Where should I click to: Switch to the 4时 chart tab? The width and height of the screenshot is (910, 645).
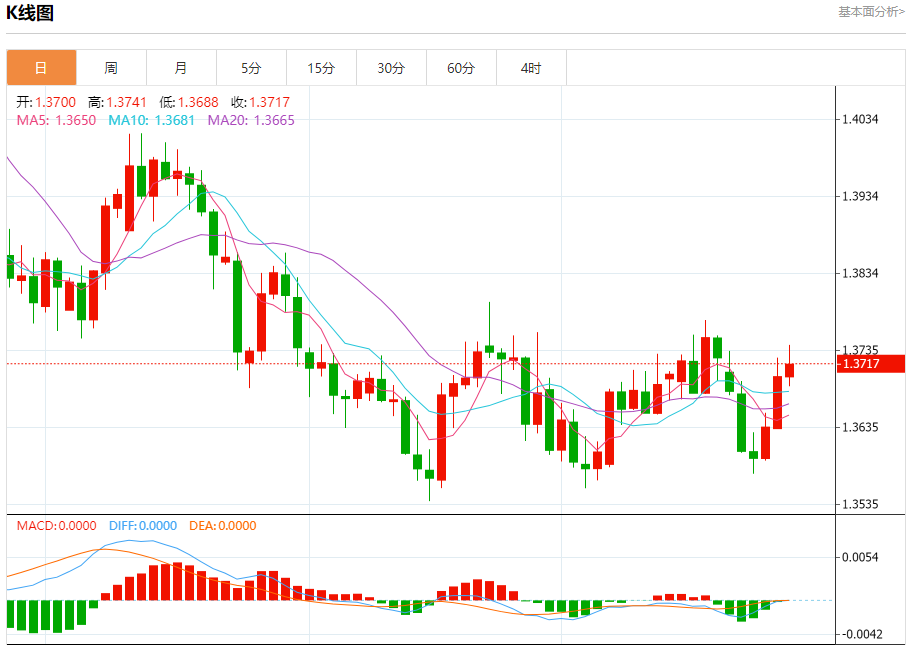[x=531, y=68]
